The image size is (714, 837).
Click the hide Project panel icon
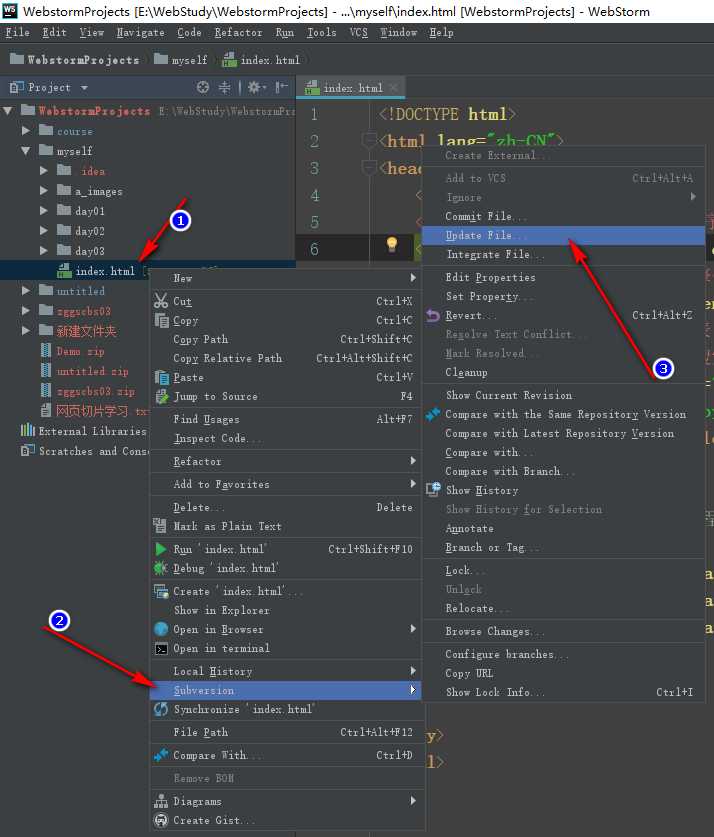281,87
